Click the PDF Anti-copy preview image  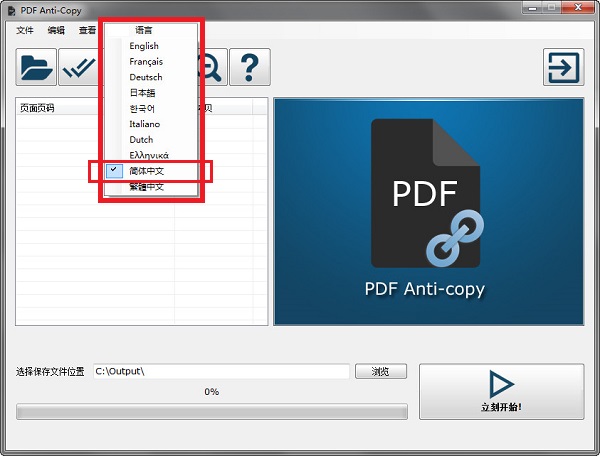[x=429, y=212]
